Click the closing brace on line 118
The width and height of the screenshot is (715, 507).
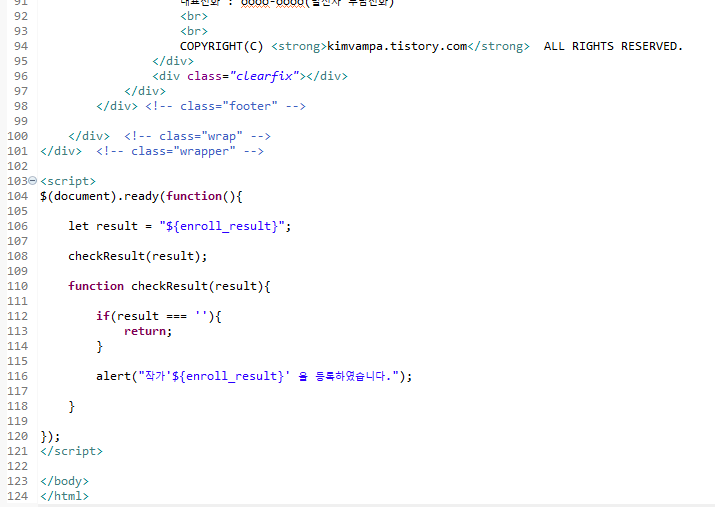click(x=72, y=406)
